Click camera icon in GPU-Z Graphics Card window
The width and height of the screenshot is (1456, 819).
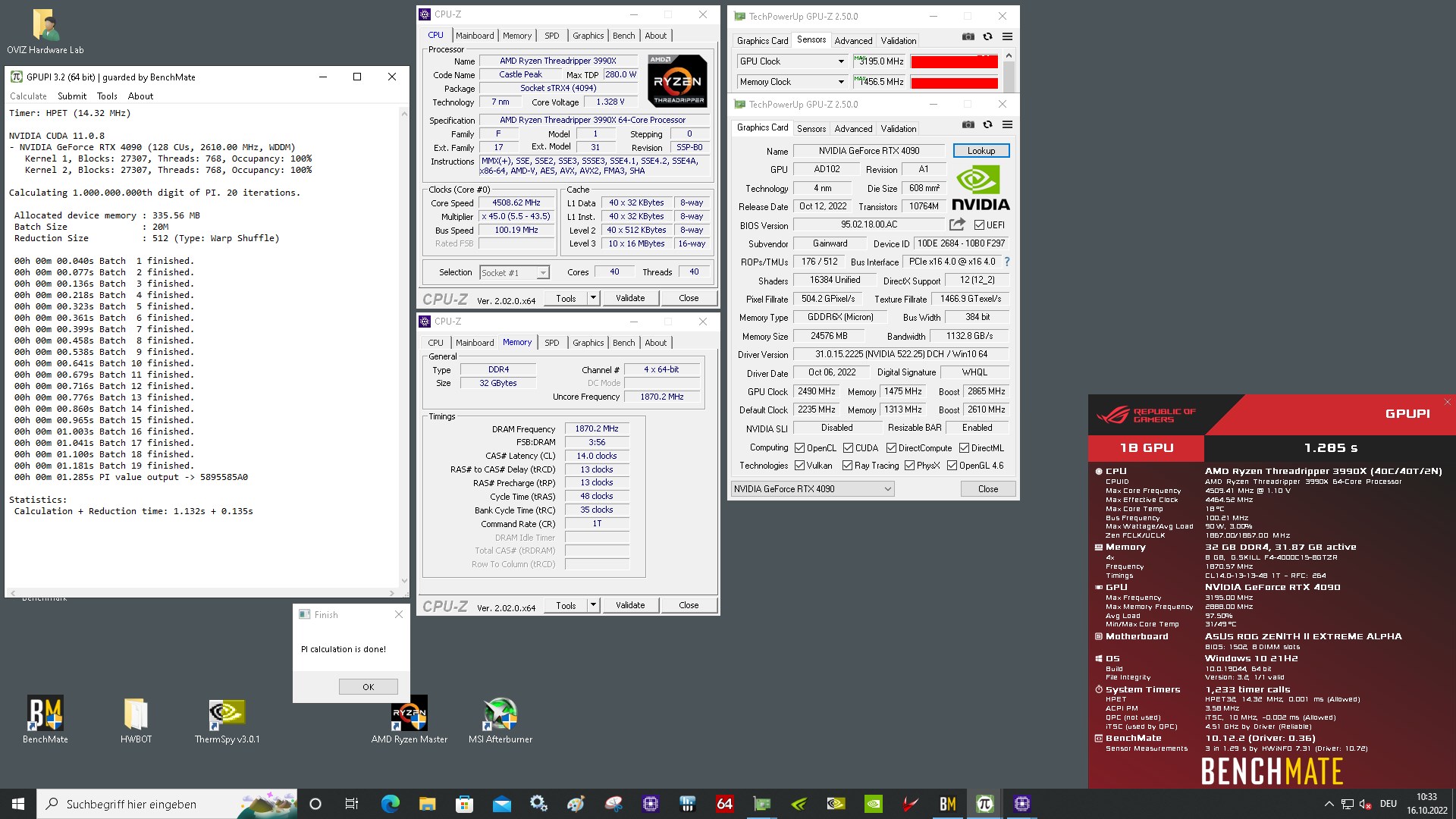pos(968,124)
